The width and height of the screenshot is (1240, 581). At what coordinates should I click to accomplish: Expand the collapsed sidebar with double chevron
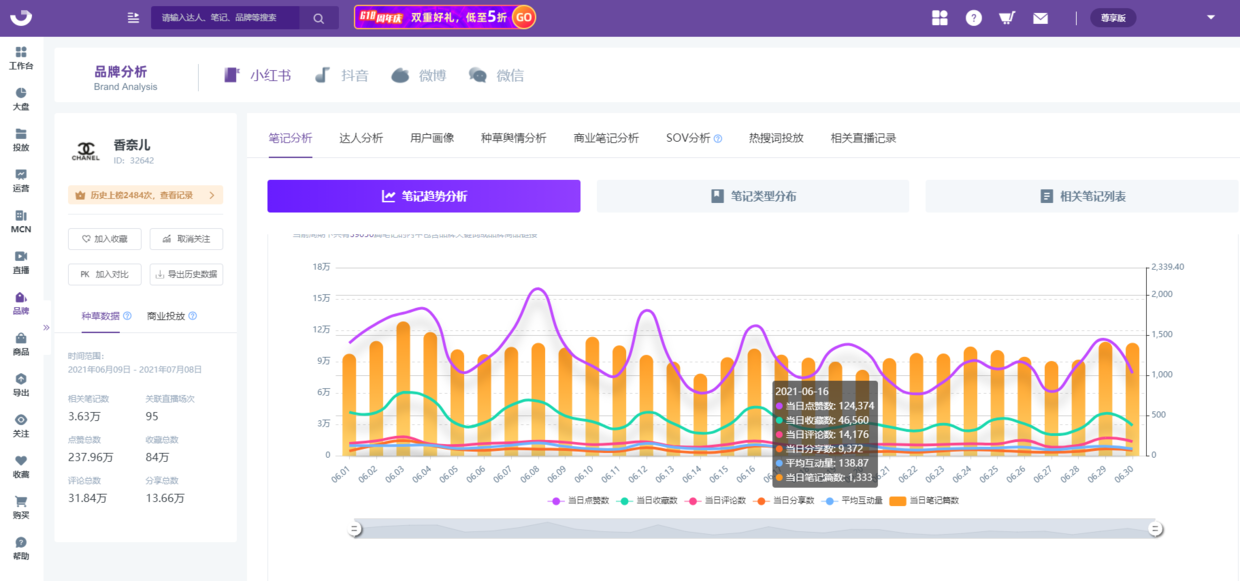[x=46, y=327]
